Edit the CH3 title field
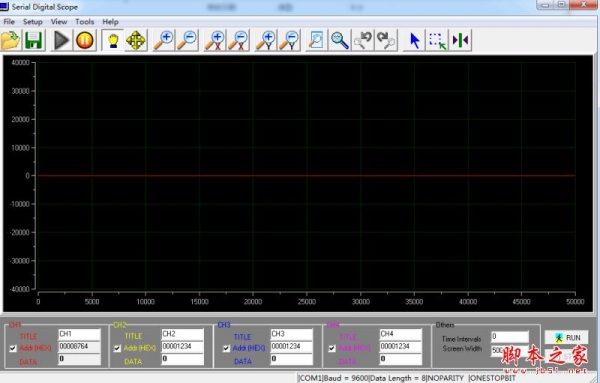 point(292,334)
